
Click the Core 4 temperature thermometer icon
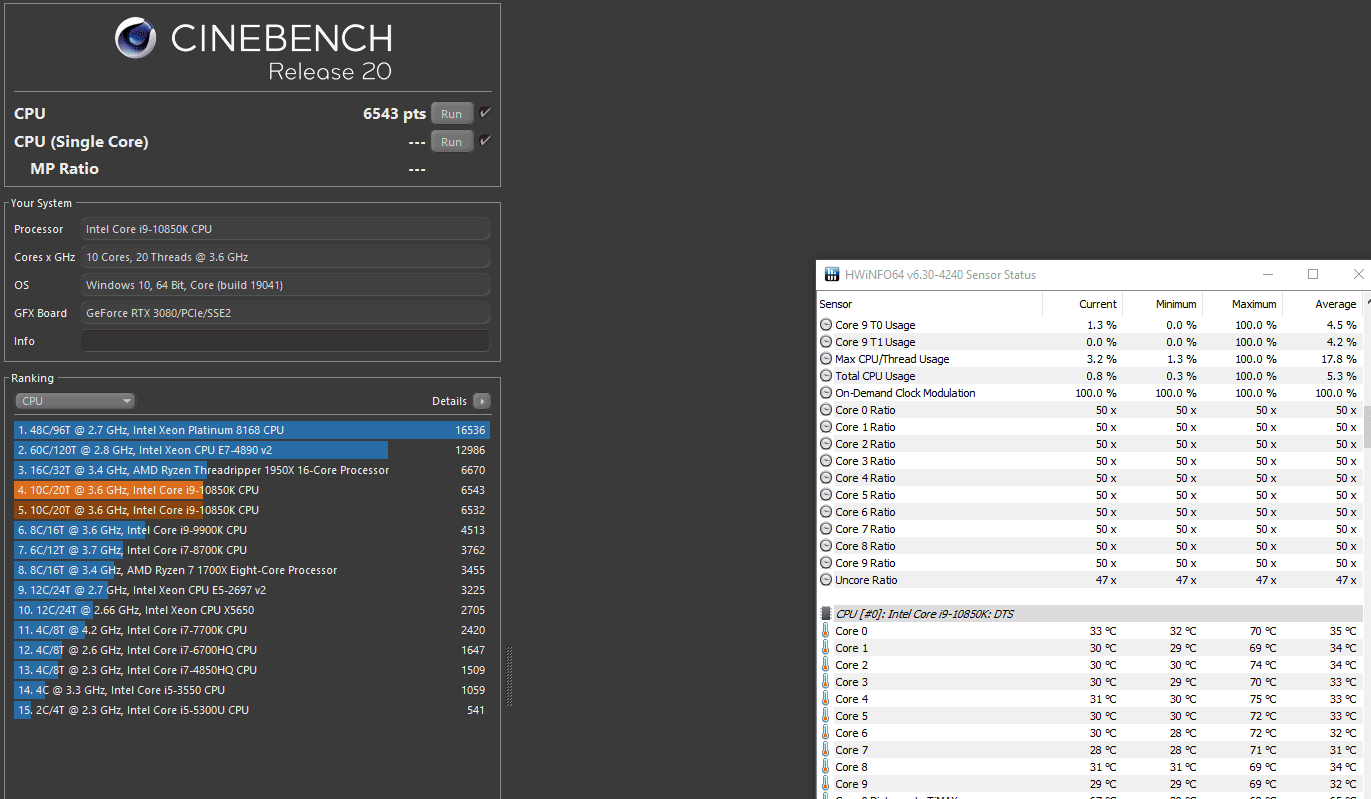(x=826, y=699)
